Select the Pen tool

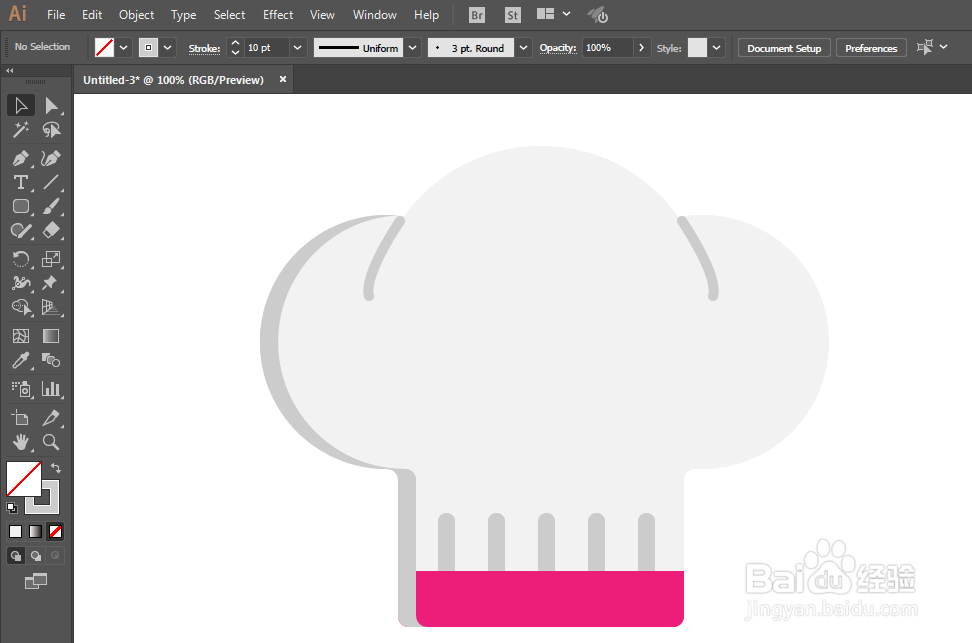[20, 159]
